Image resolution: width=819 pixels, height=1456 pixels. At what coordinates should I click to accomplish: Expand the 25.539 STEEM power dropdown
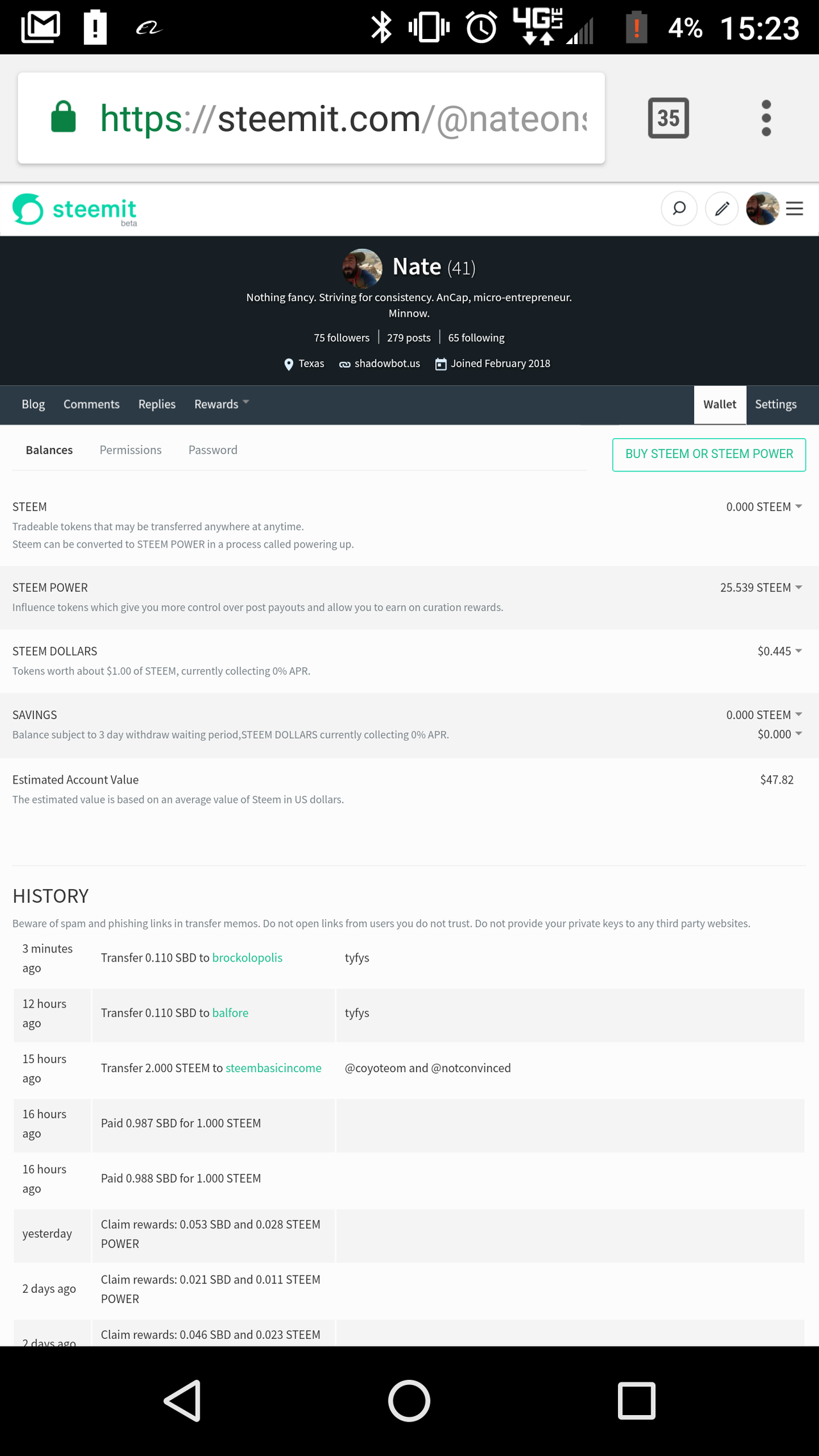[761, 587]
